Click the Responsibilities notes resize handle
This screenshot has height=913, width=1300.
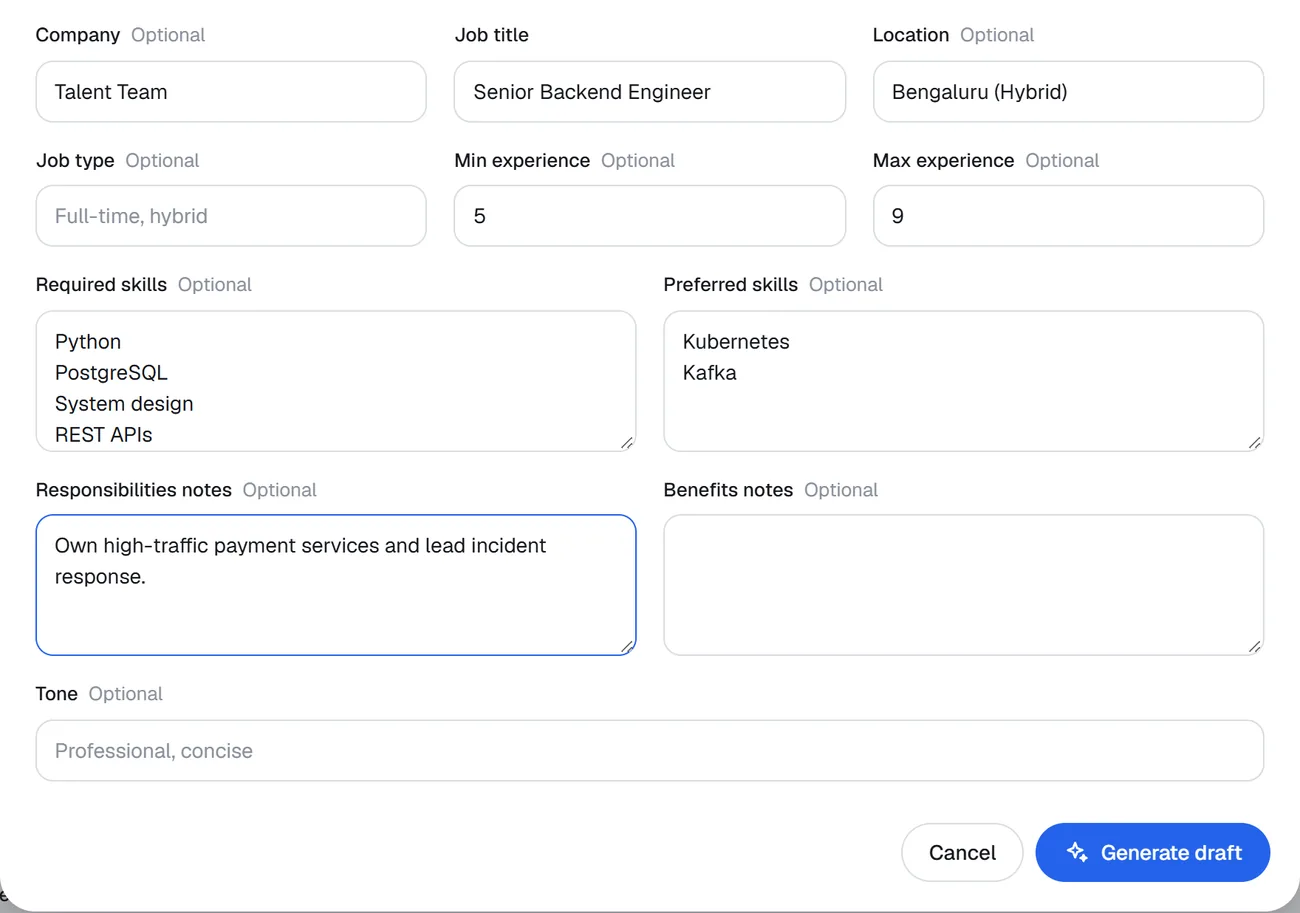coord(626,646)
